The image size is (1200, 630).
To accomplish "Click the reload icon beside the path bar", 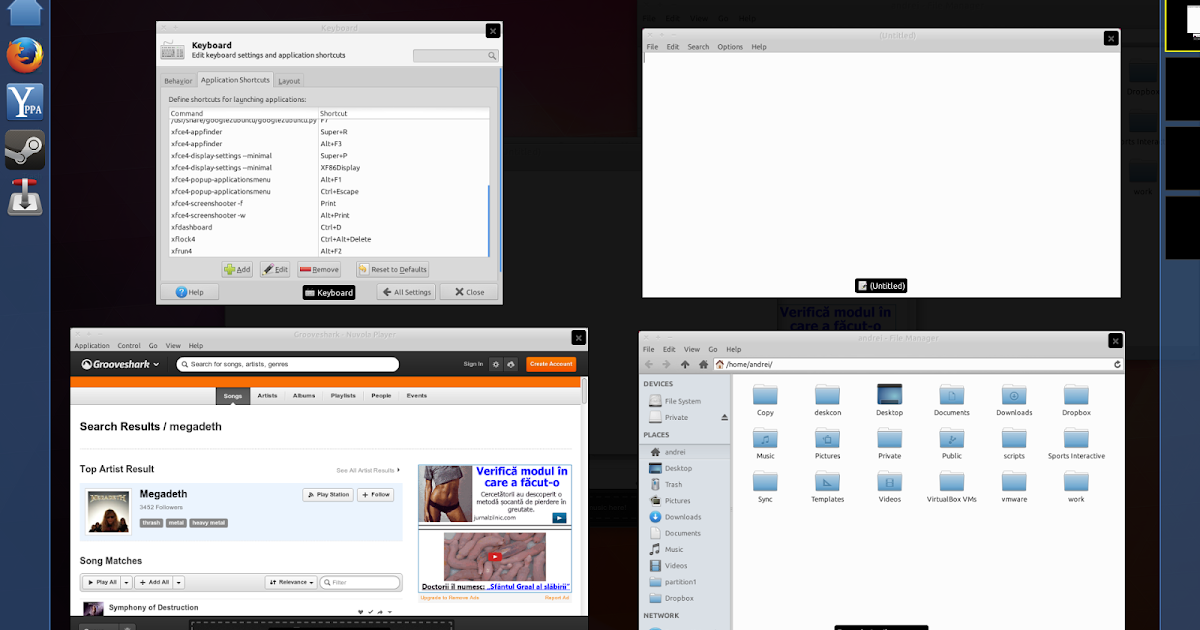I will click(x=1117, y=364).
